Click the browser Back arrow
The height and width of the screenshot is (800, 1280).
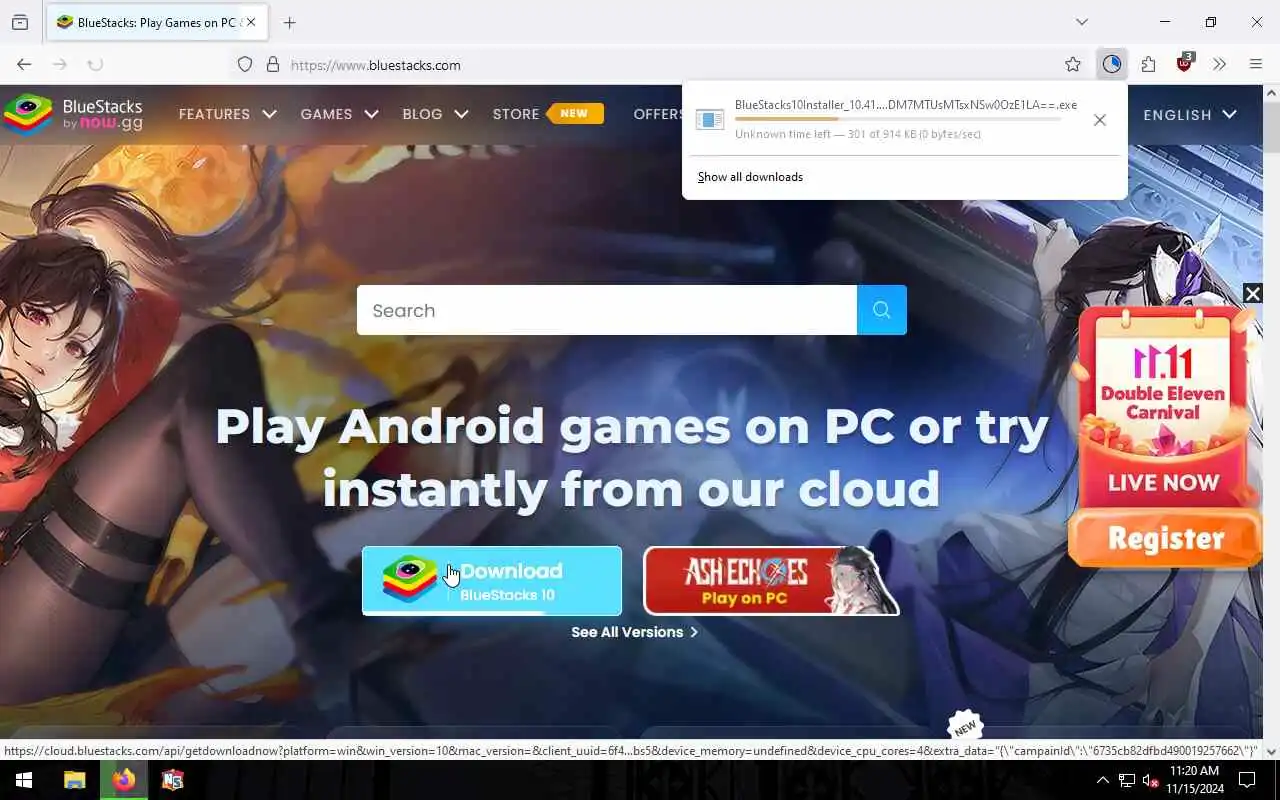pyautogui.click(x=24, y=64)
